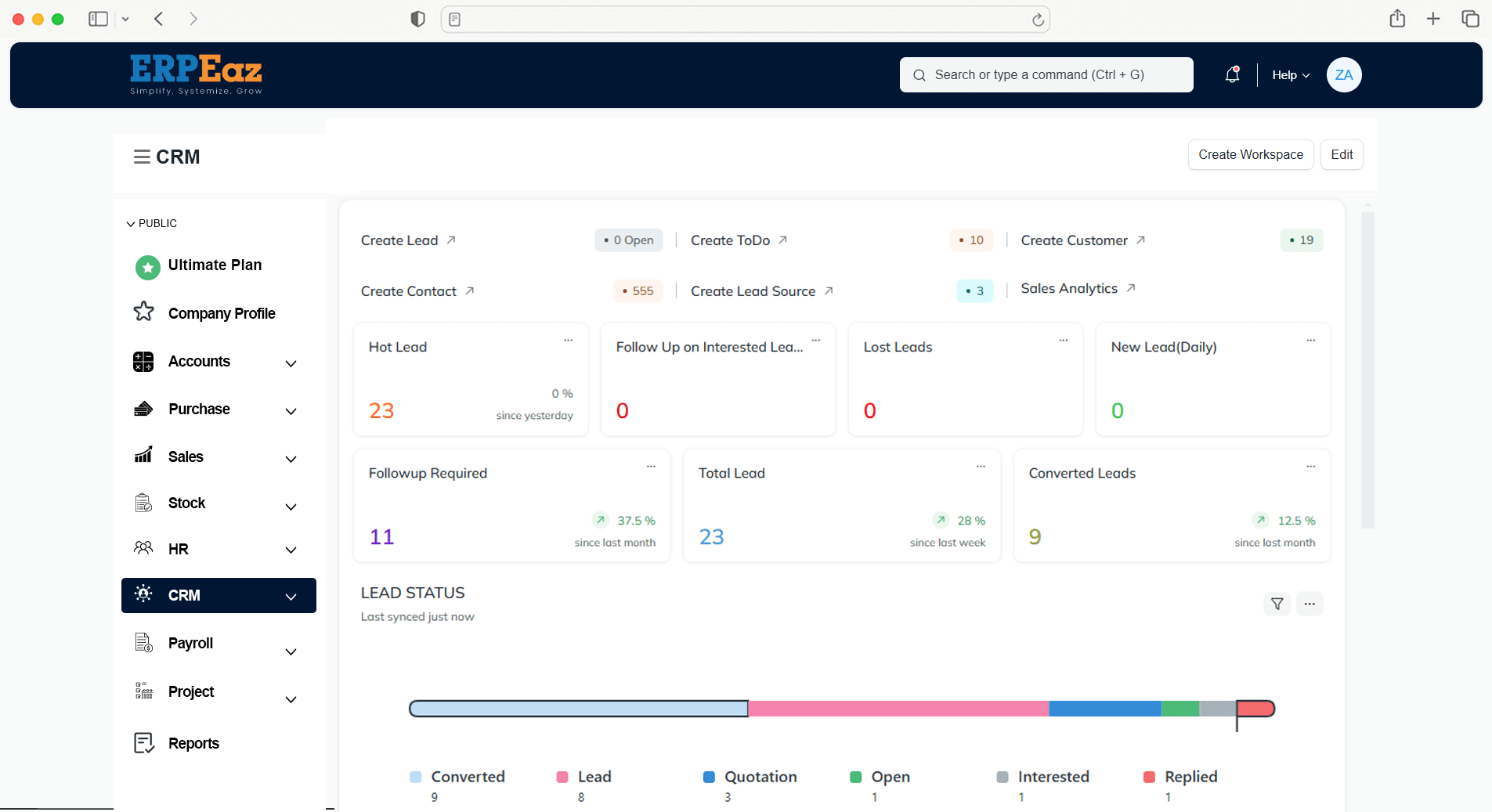Open Reports from the sidebar
Viewport: 1492px width, 812px height.
tap(193, 743)
